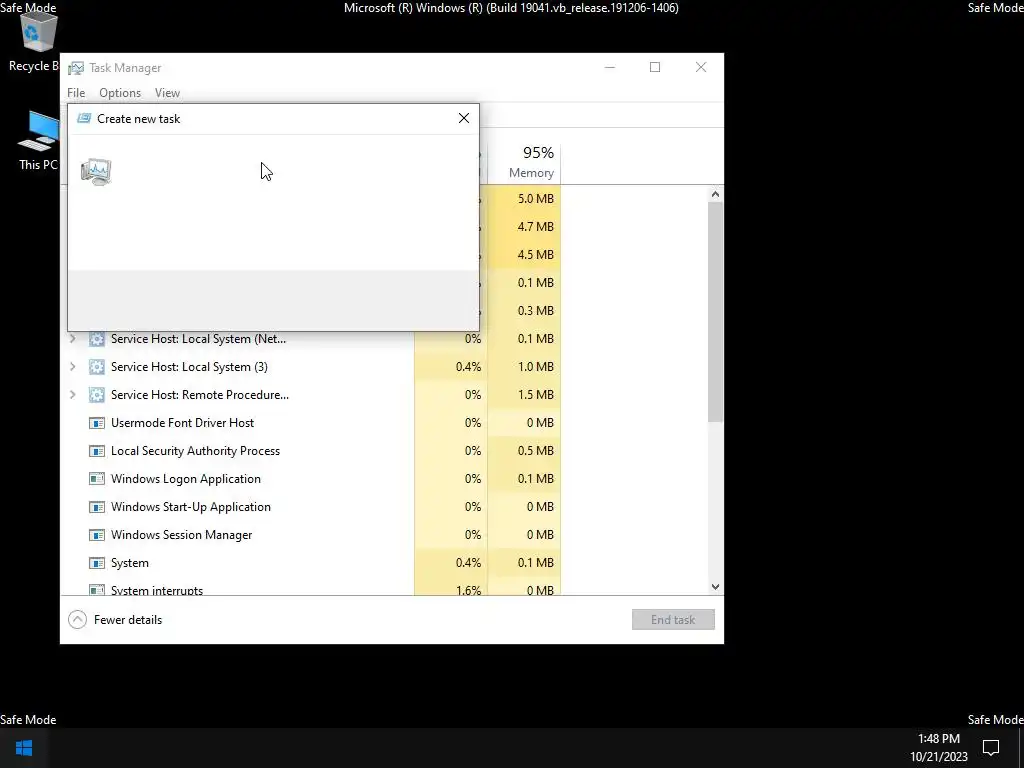The width and height of the screenshot is (1024, 768).
Task: Close the Create new task dialog
Action: tap(464, 118)
